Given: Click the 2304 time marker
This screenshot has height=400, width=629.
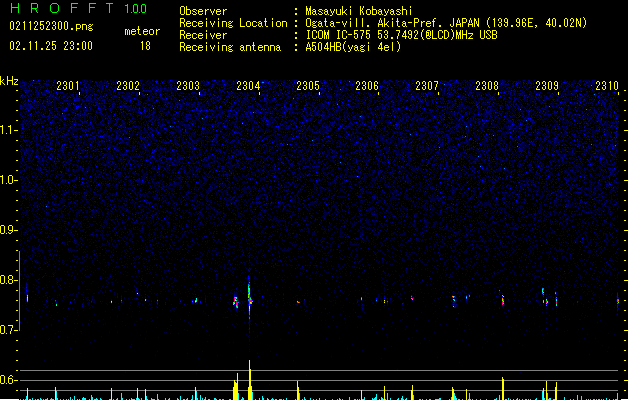Looking at the screenshot, I should click(x=248, y=85).
